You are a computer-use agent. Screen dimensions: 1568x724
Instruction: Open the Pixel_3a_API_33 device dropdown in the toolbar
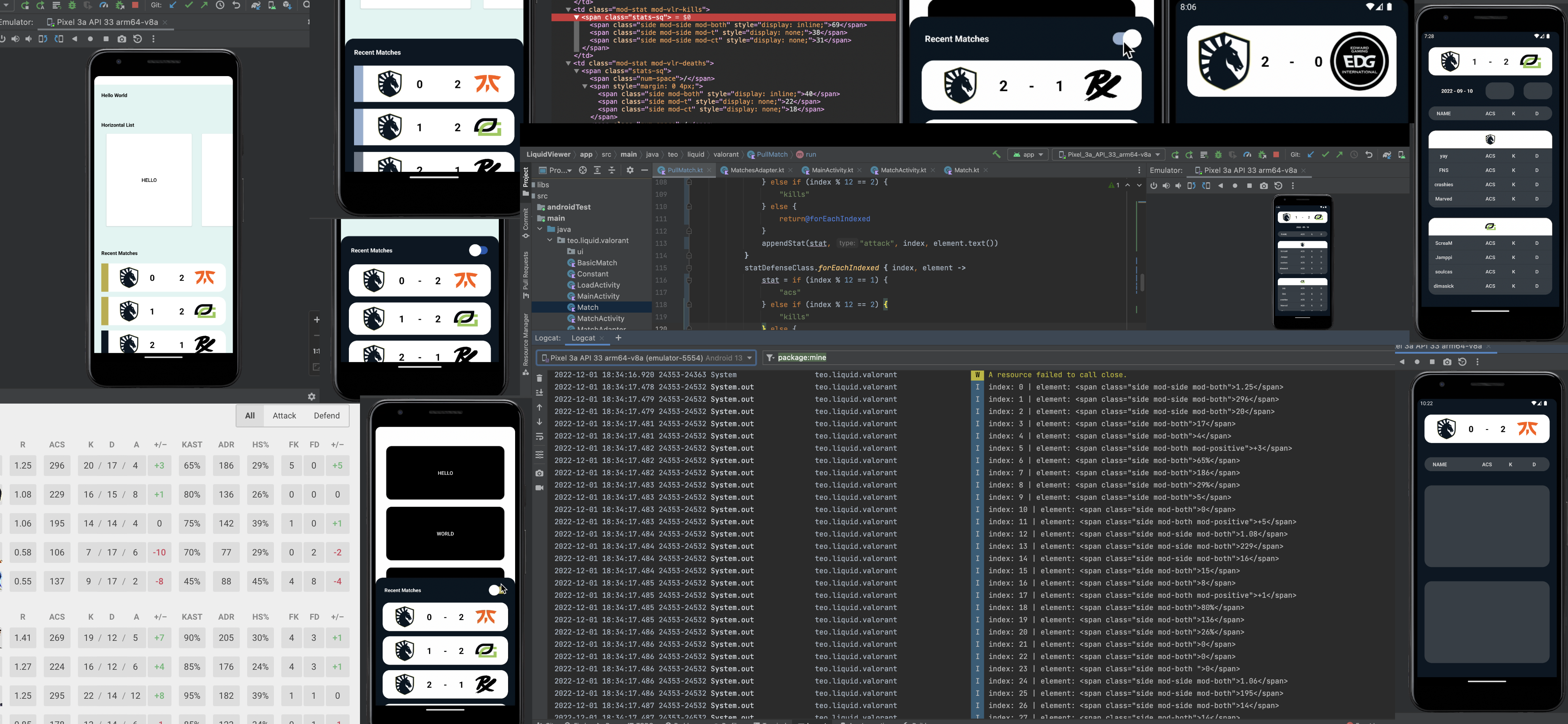(x=1109, y=155)
